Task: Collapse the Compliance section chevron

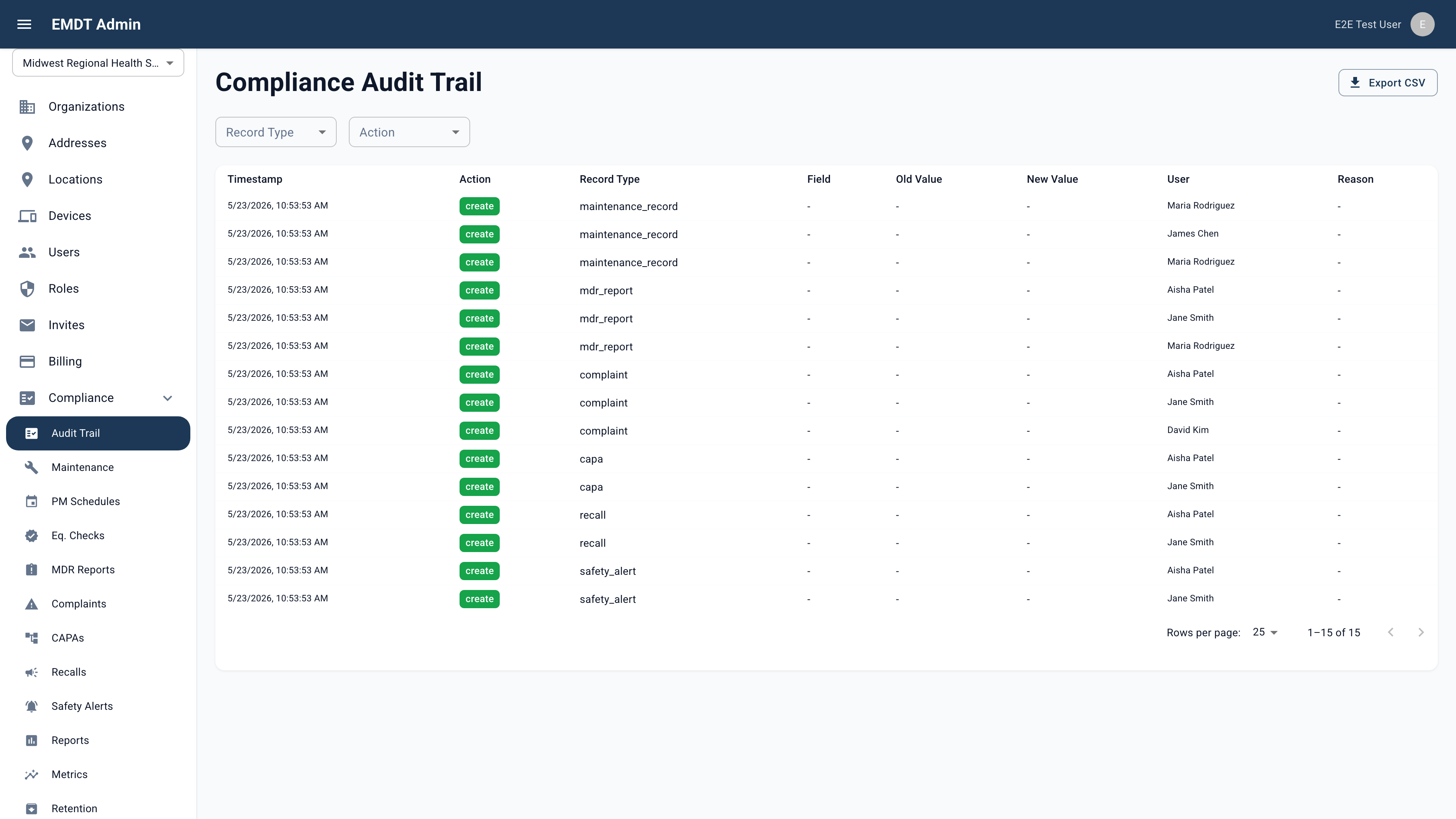Action: (167, 398)
